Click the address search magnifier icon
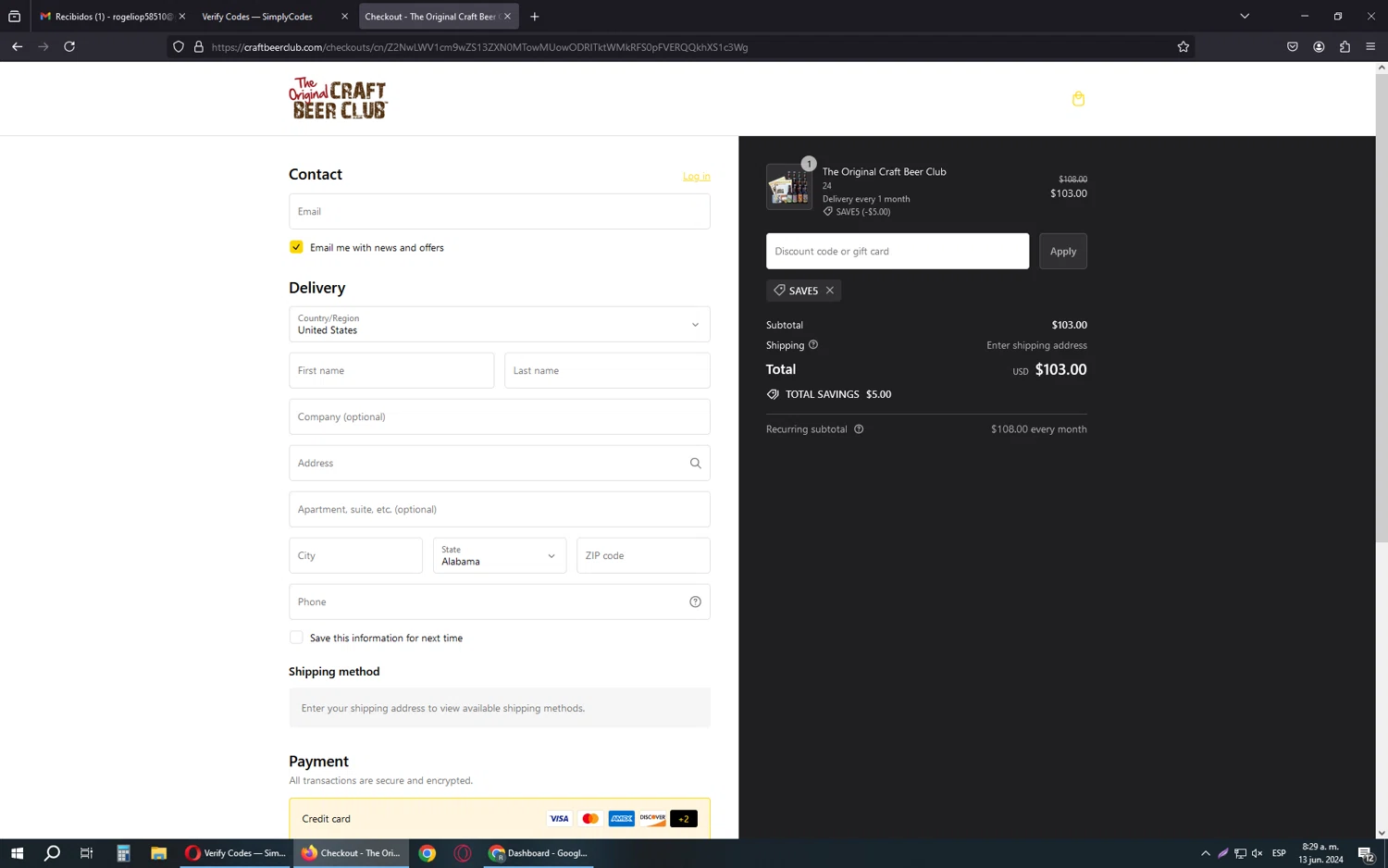 point(695,463)
